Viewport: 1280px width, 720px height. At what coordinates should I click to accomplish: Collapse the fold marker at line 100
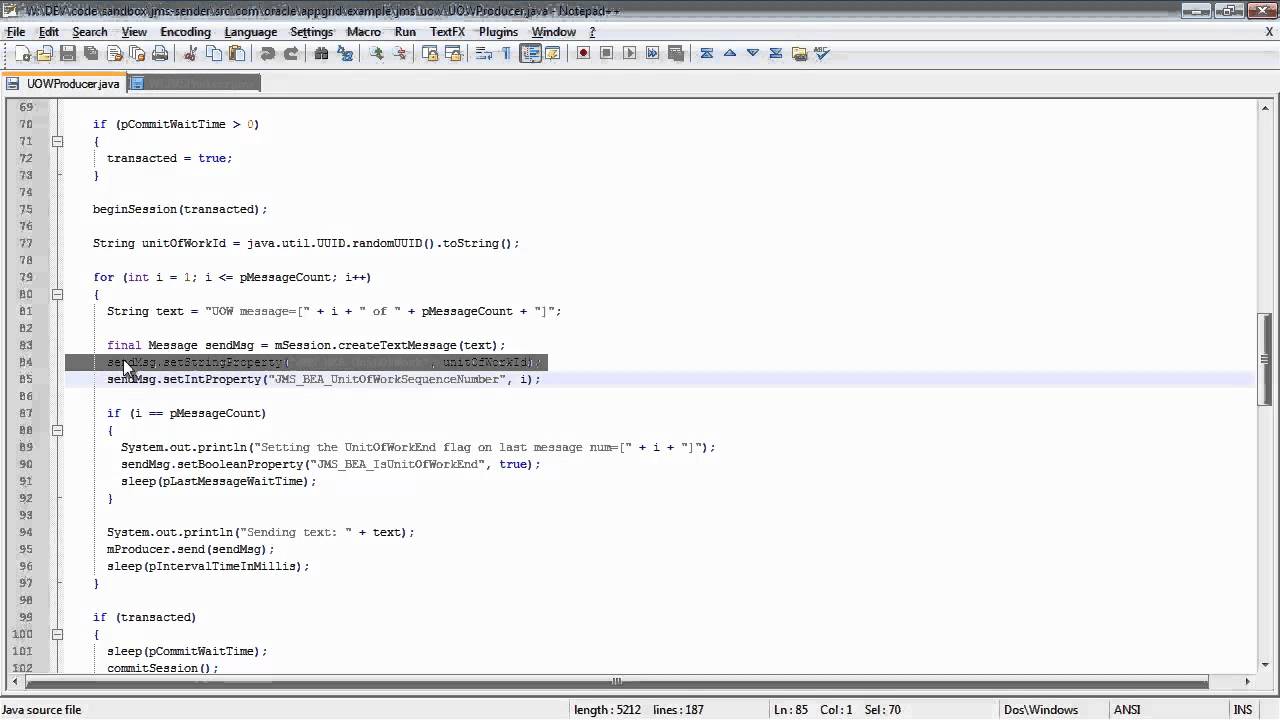(x=57, y=634)
